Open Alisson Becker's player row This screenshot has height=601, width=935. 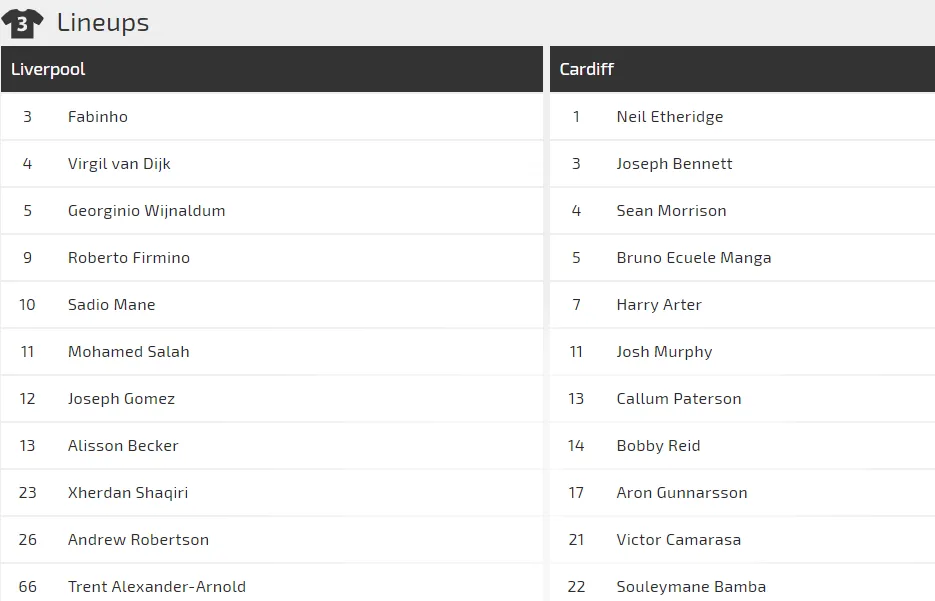(123, 446)
